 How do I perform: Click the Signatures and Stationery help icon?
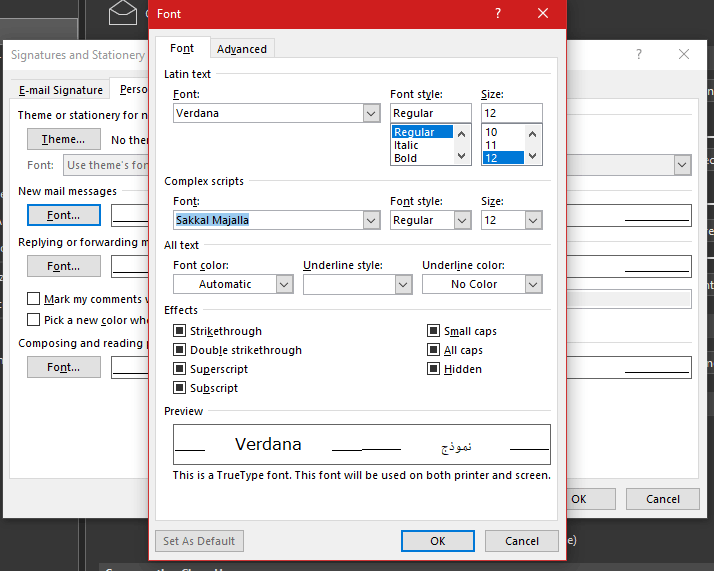tap(639, 54)
